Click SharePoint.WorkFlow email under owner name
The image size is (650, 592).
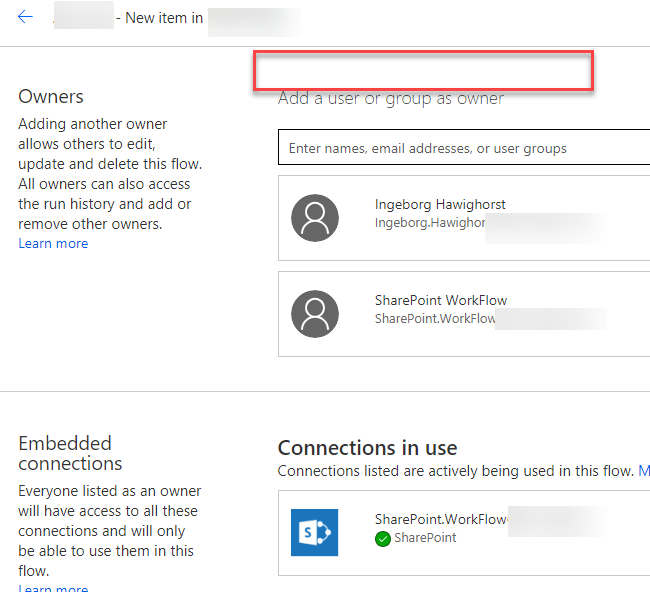pos(435,318)
